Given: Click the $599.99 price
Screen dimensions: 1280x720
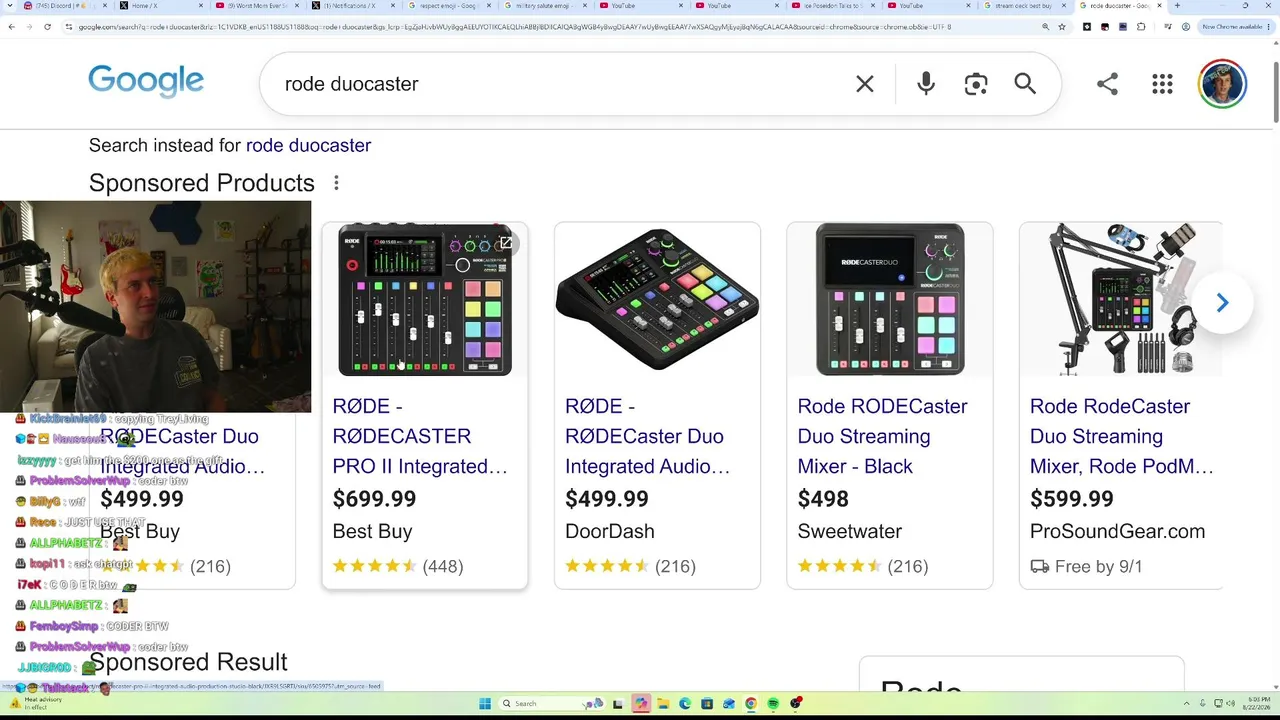Looking at the screenshot, I should 1071,498.
